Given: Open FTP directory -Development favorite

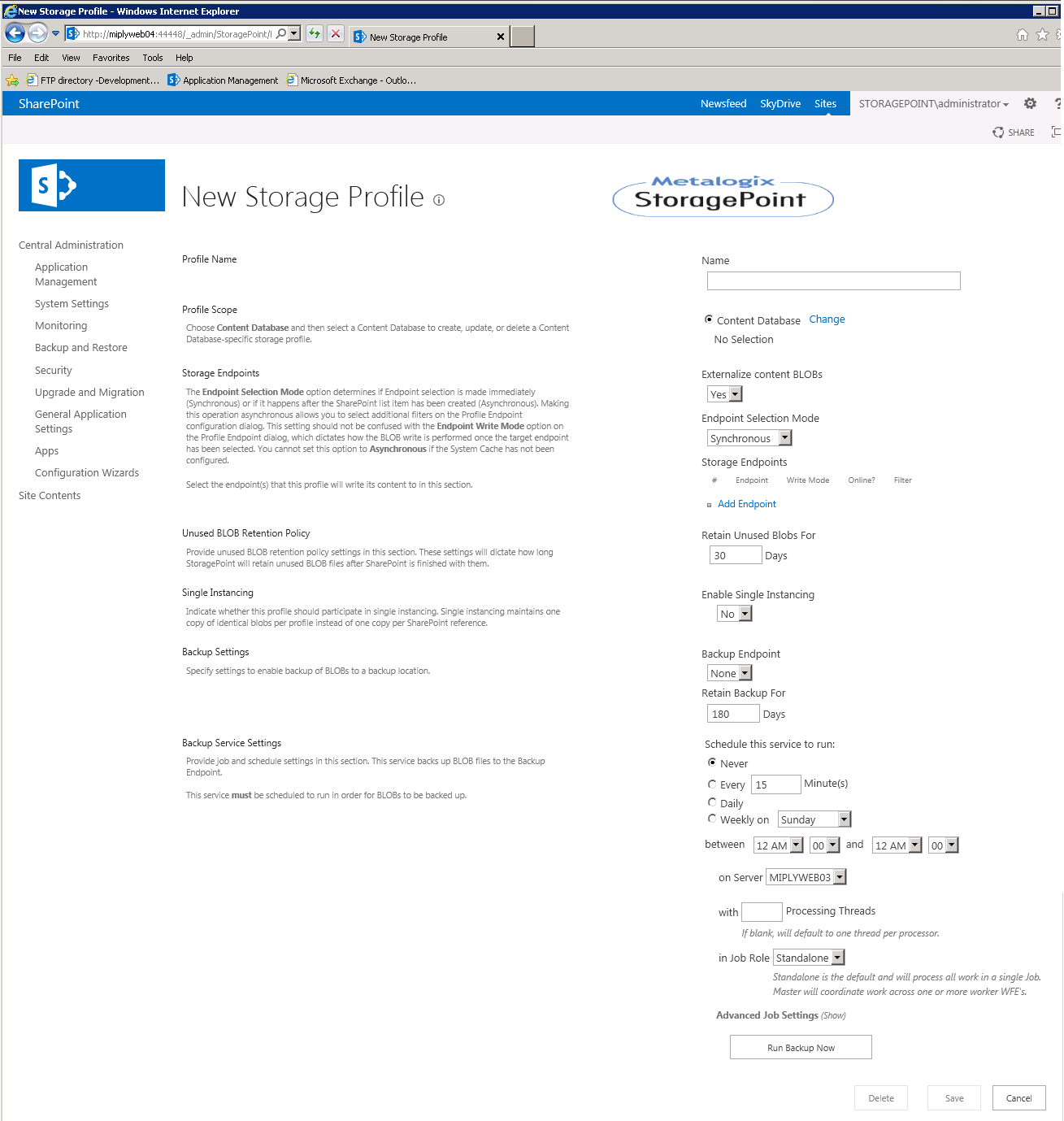Looking at the screenshot, I should [x=92, y=80].
